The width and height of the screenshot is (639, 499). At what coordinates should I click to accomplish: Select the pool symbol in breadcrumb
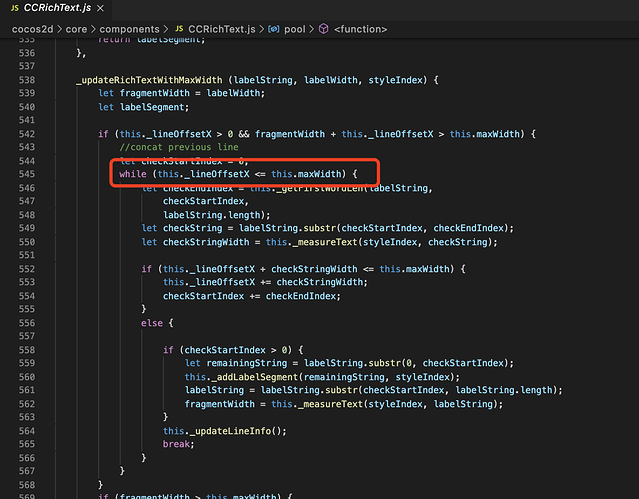[x=295, y=29]
